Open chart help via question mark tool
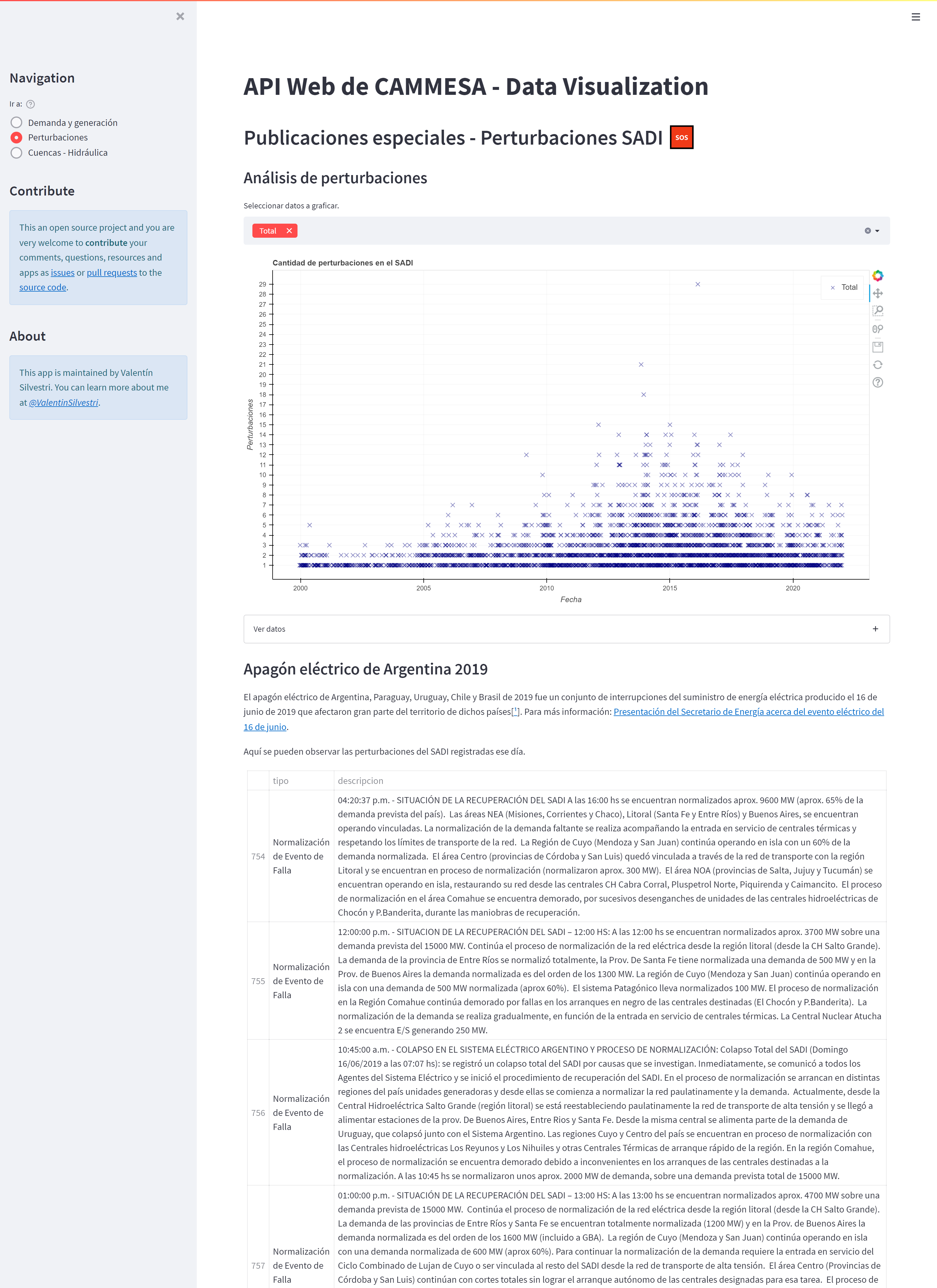Image resolution: width=937 pixels, height=1288 pixels. tap(878, 382)
